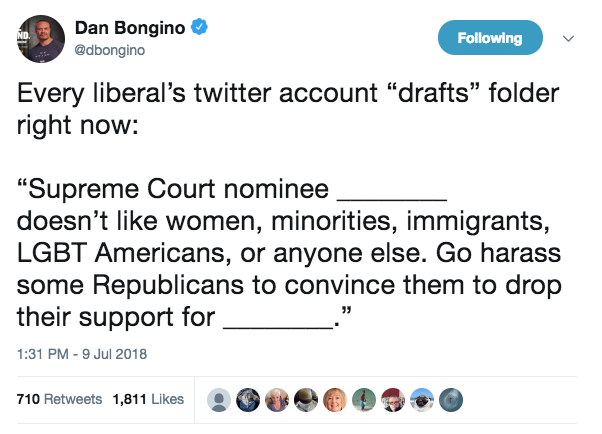Expand the tweet options chevron
602x434 pixels.
click(x=568, y=38)
